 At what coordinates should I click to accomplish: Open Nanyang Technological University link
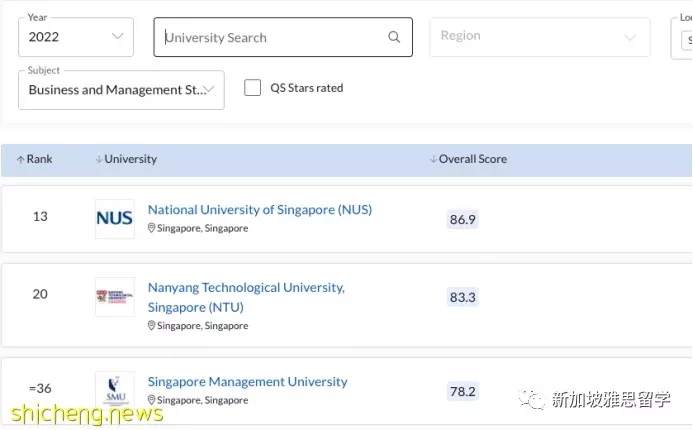click(x=246, y=297)
